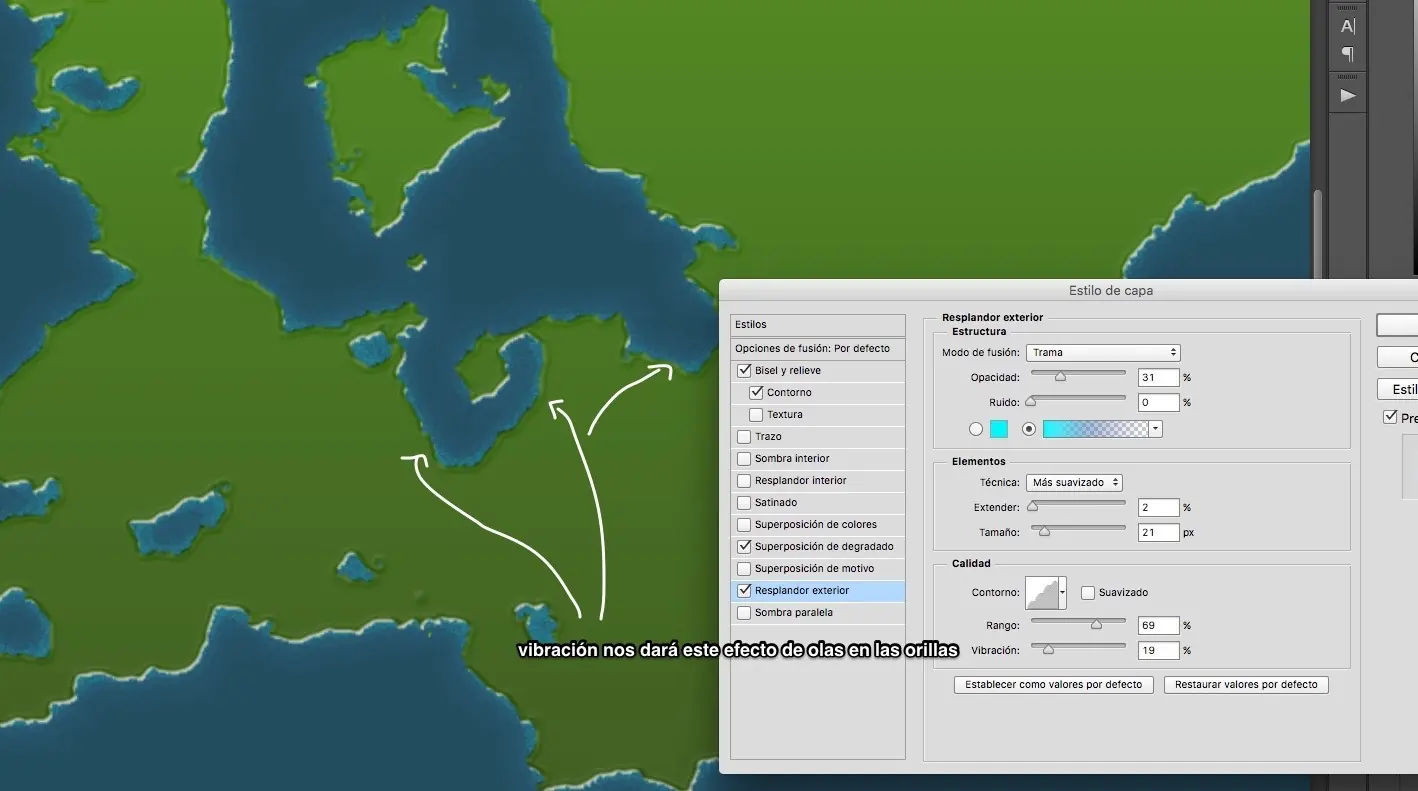Select Superposición de degradado row
Image resolution: width=1418 pixels, height=791 pixels.
[818, 546]
